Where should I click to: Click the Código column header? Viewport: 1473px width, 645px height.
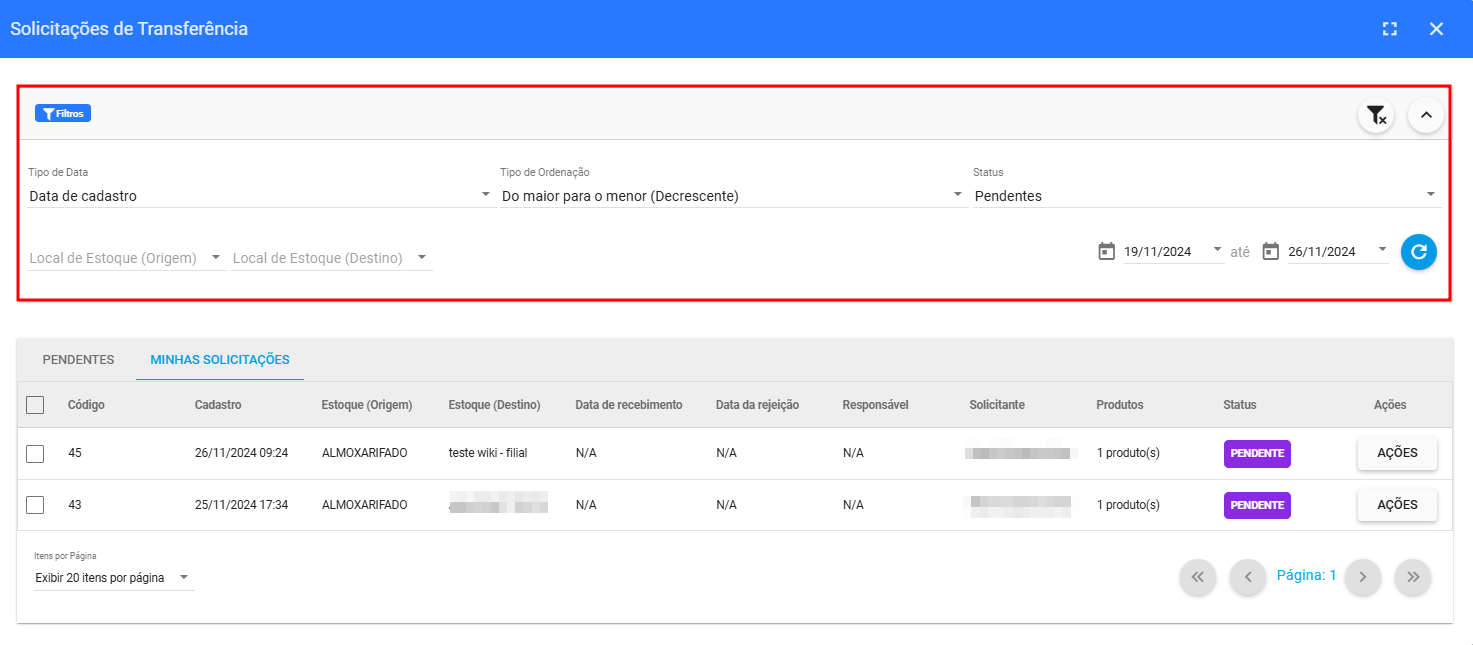86,405
